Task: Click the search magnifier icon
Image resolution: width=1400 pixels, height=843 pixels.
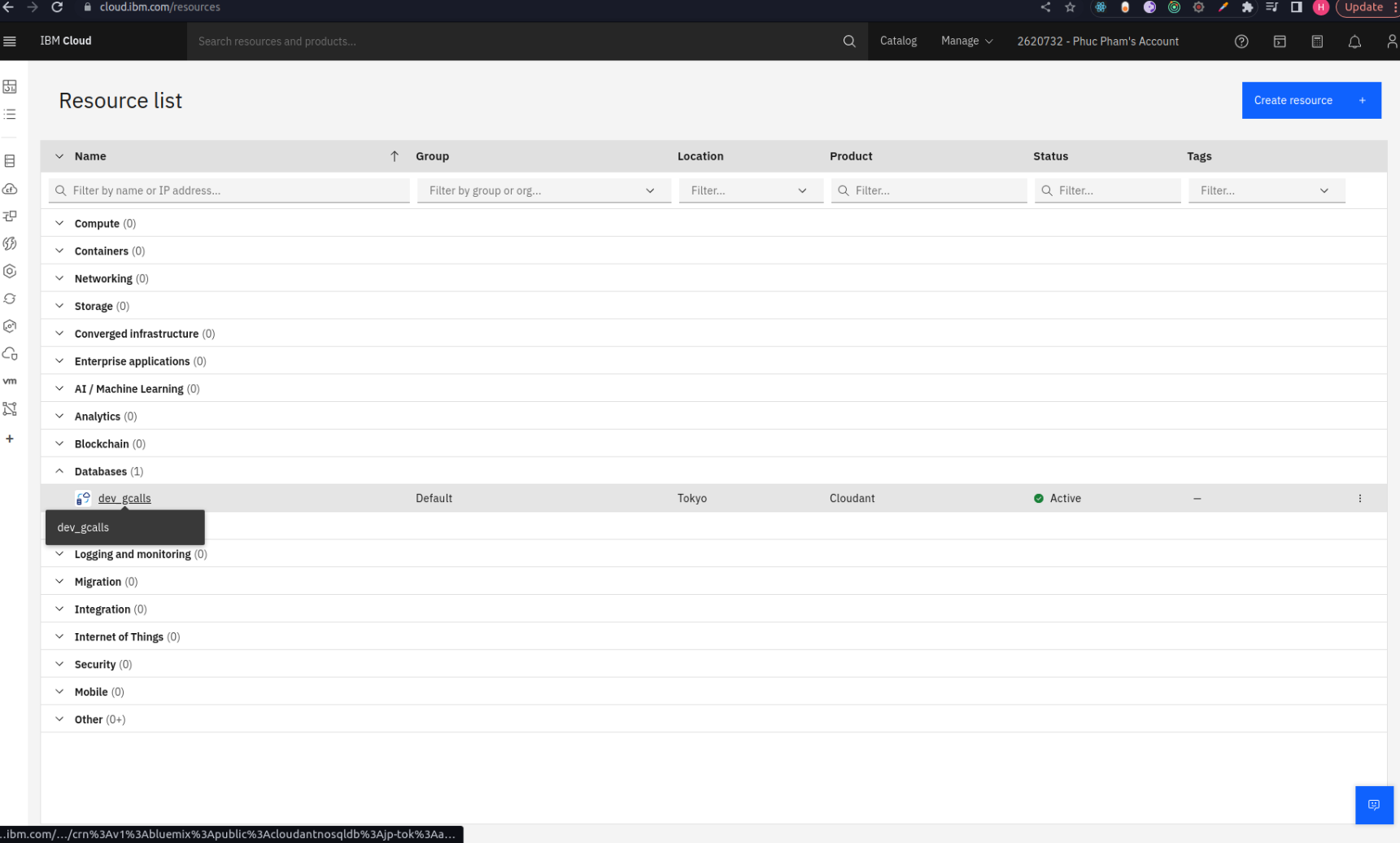Action: coord(849,41)
